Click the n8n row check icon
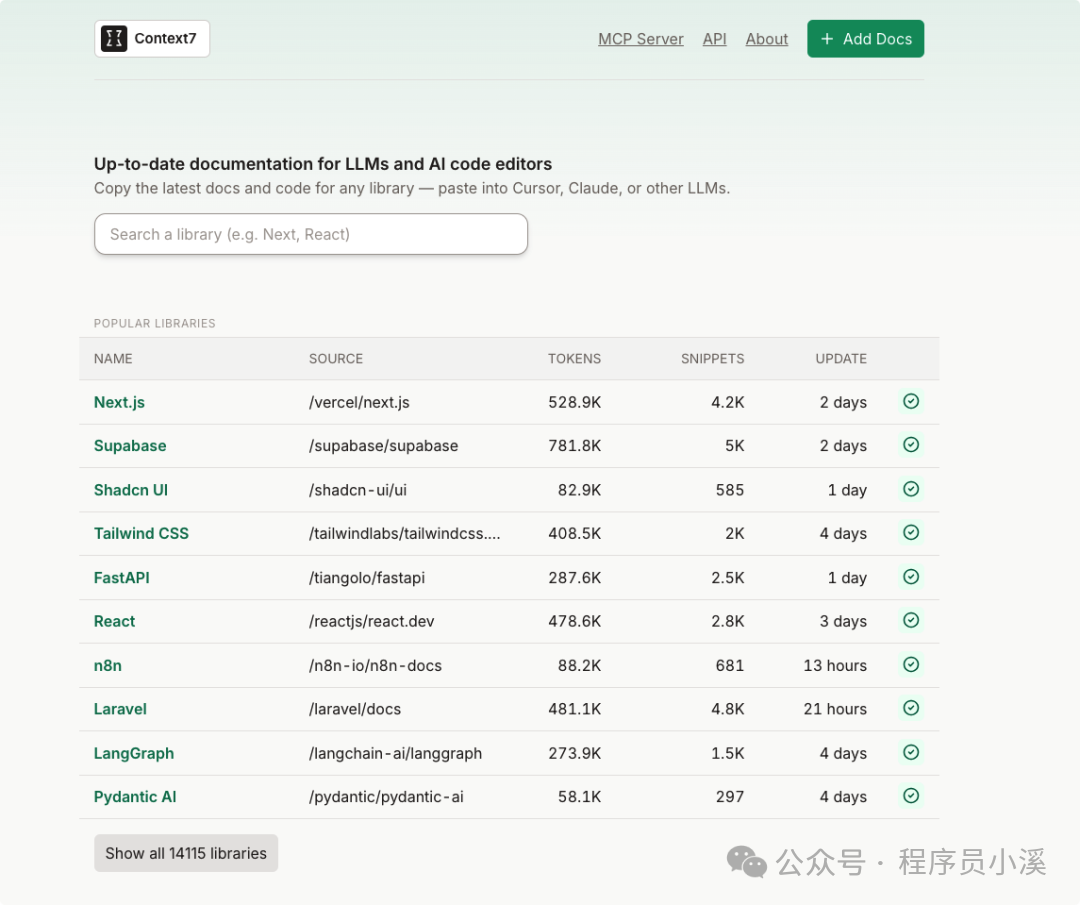This screenshot has height=905, width=1080. 911,665
